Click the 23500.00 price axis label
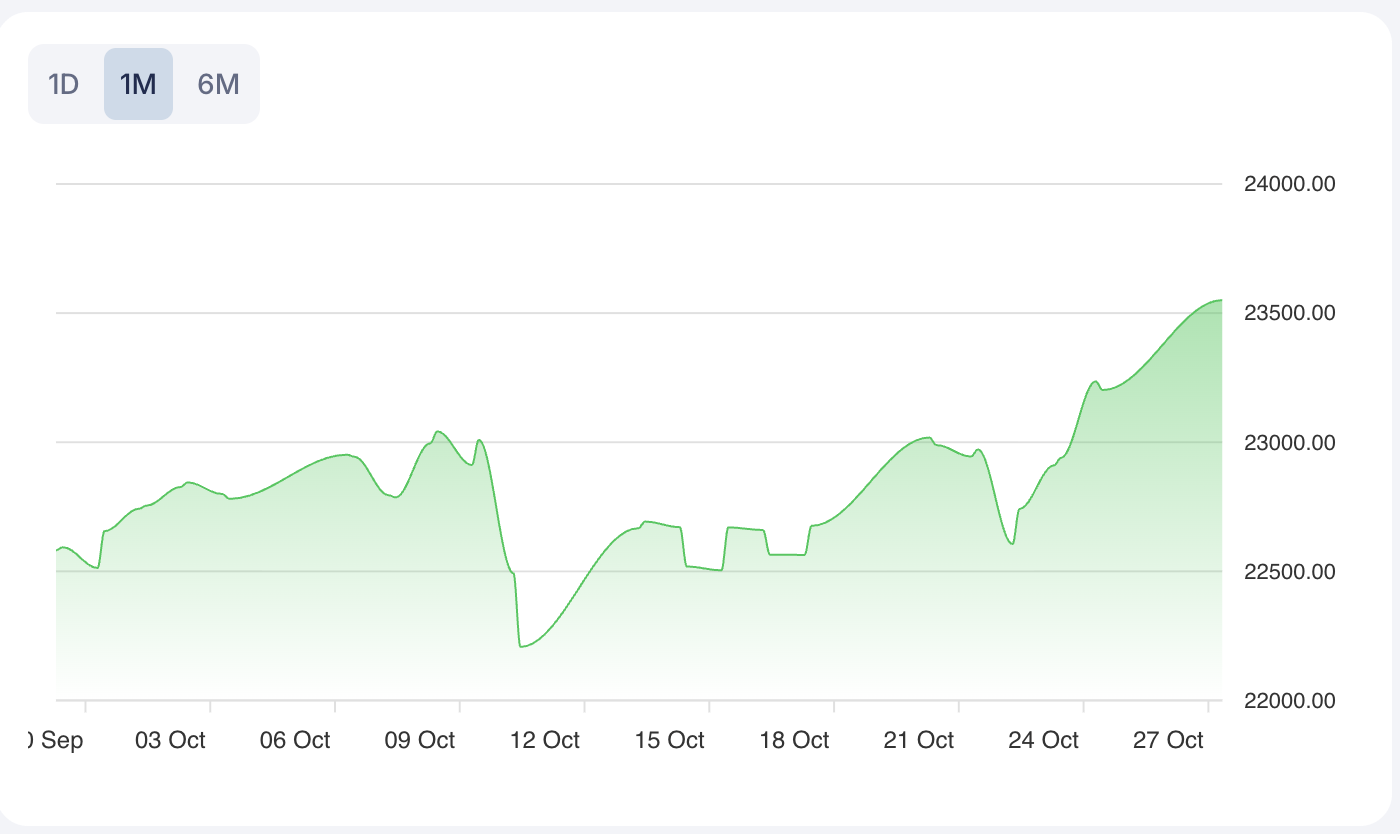This screenshot has width=1400, height=834. click(1289, 313)
